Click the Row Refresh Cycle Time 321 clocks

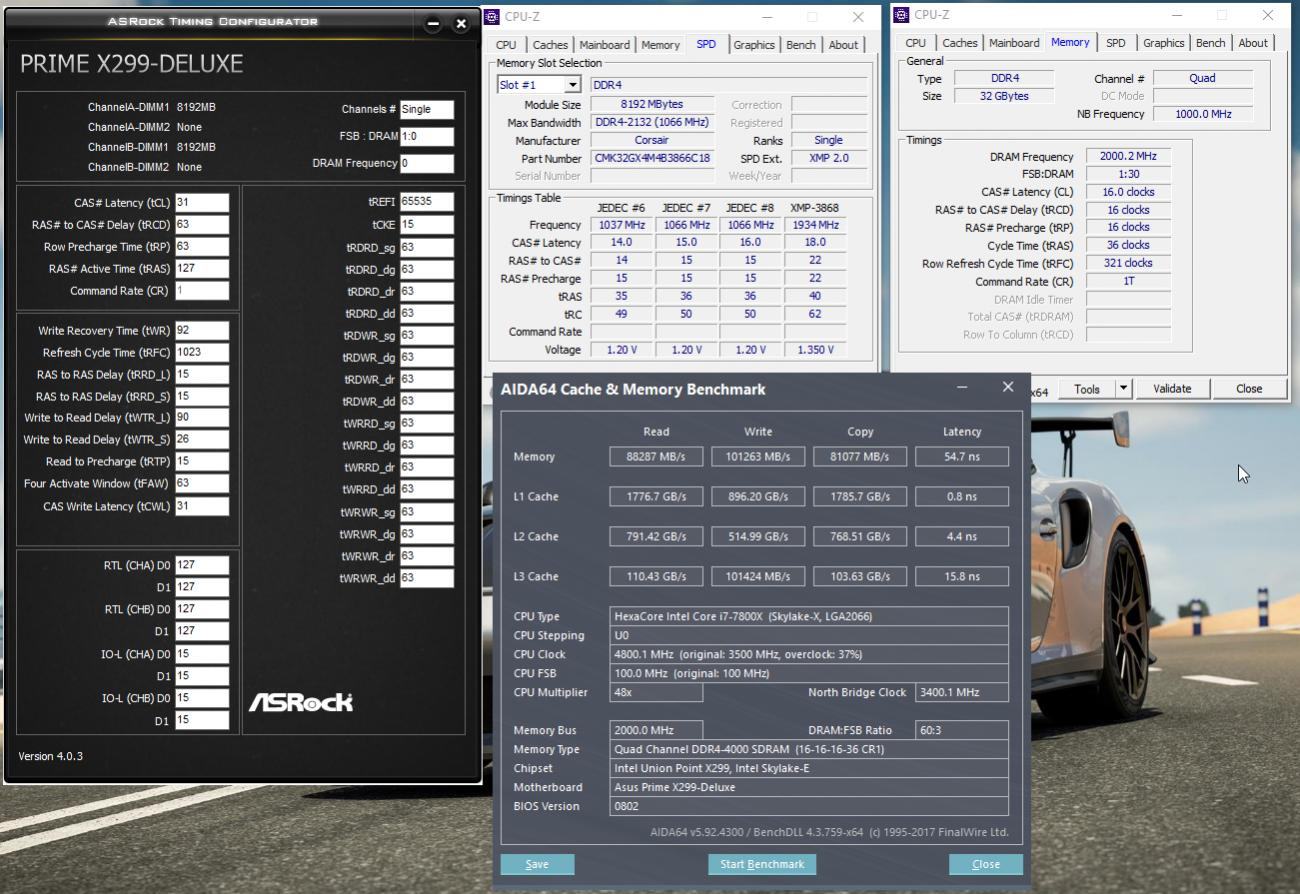(1128, 263)
